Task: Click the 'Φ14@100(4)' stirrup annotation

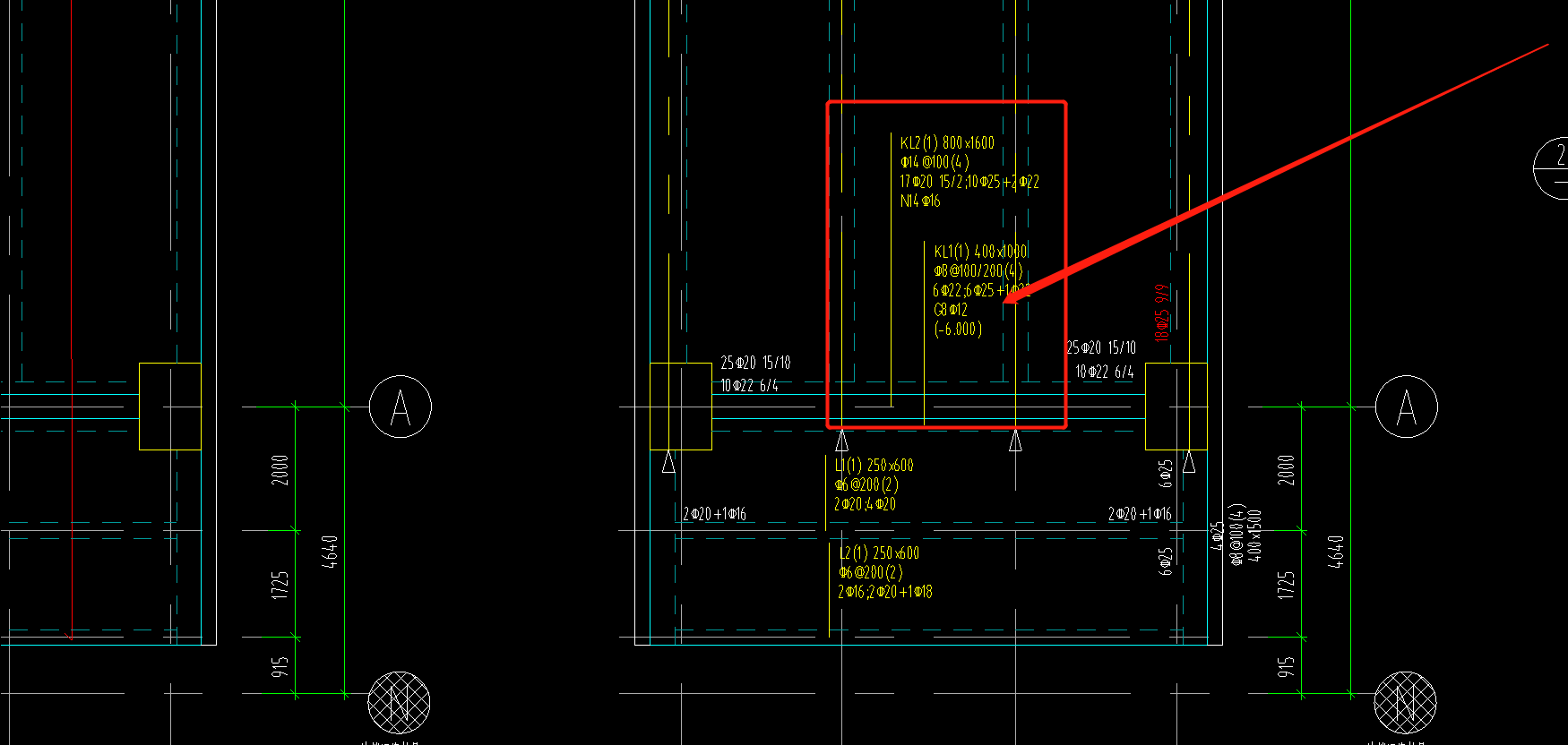Action: [x=935, y=162]
